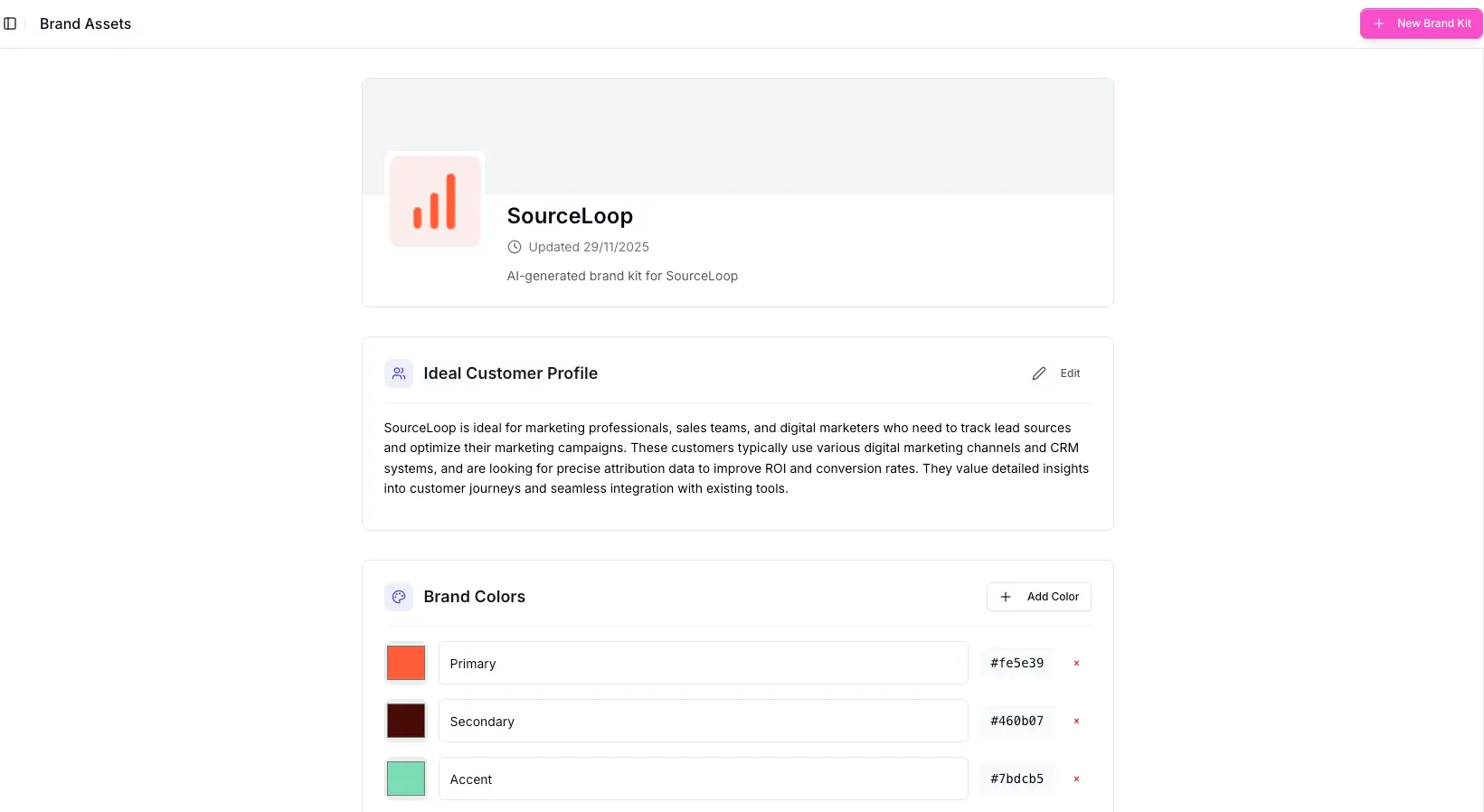Click the plus icon in New Brand Kit button

coord(1378,24)
